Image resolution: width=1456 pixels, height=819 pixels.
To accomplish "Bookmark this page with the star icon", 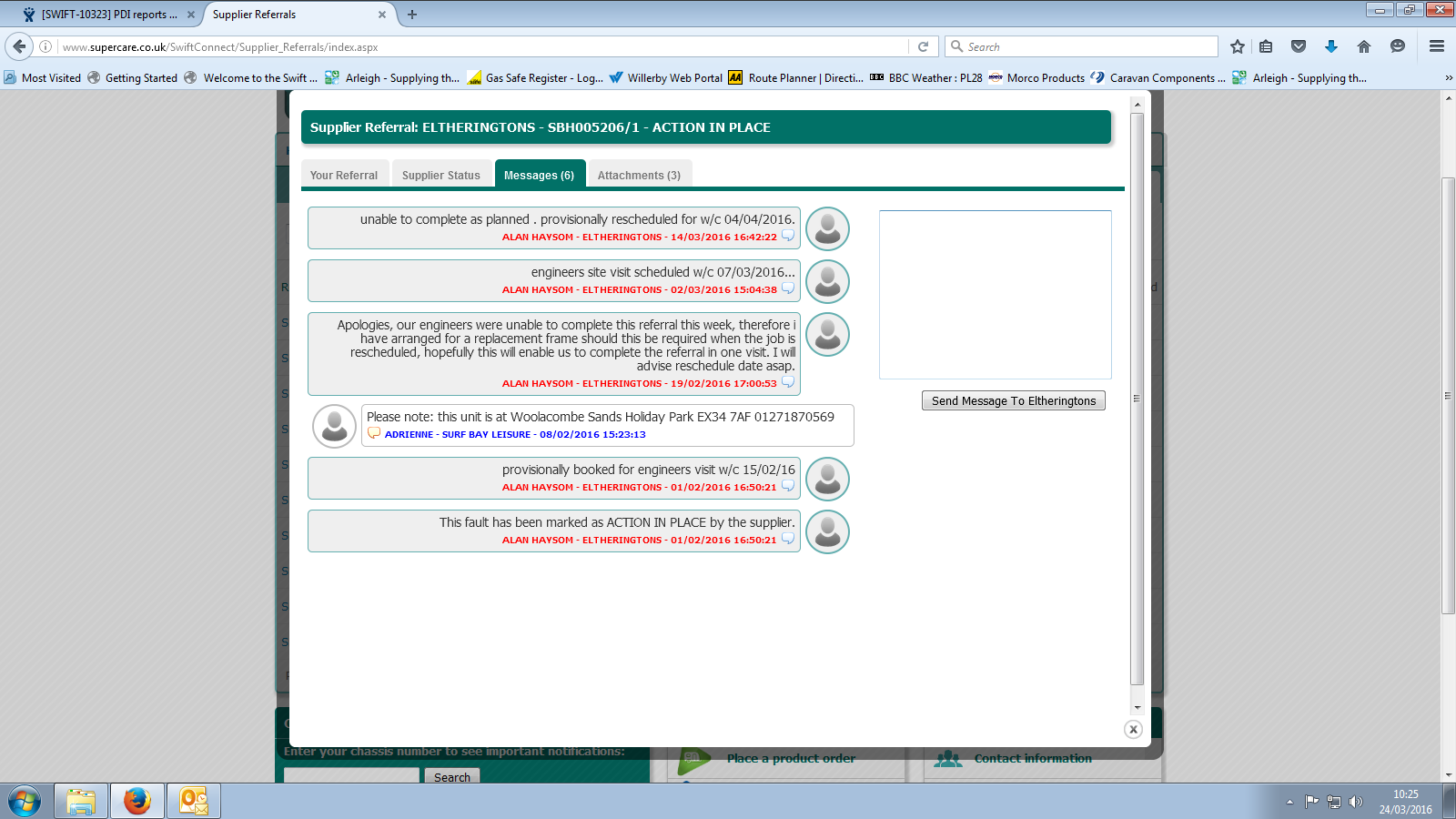I will (x=1237, y=46).
